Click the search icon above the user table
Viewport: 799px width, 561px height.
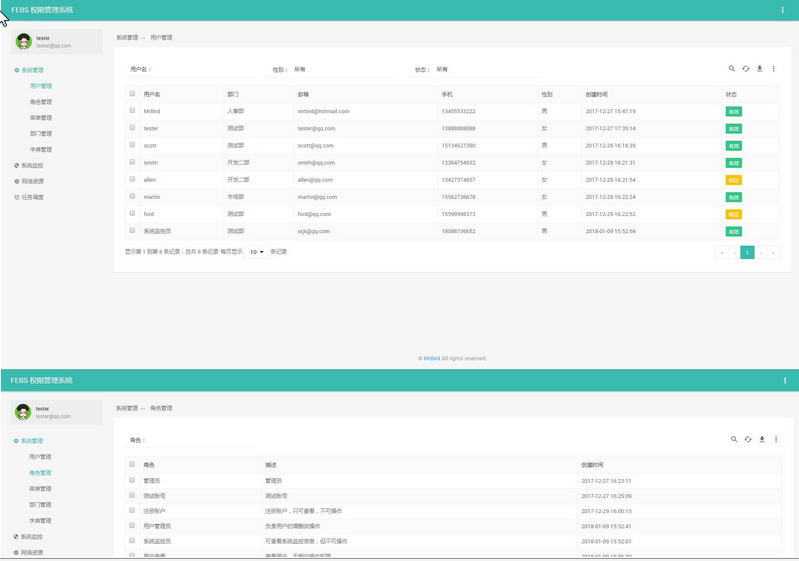(x=732, y=69)
